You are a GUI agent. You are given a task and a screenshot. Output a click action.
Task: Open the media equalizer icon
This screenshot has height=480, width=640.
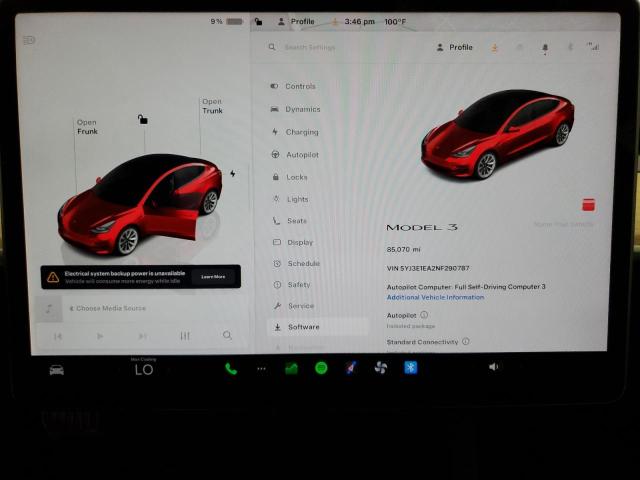coord(185,336)
